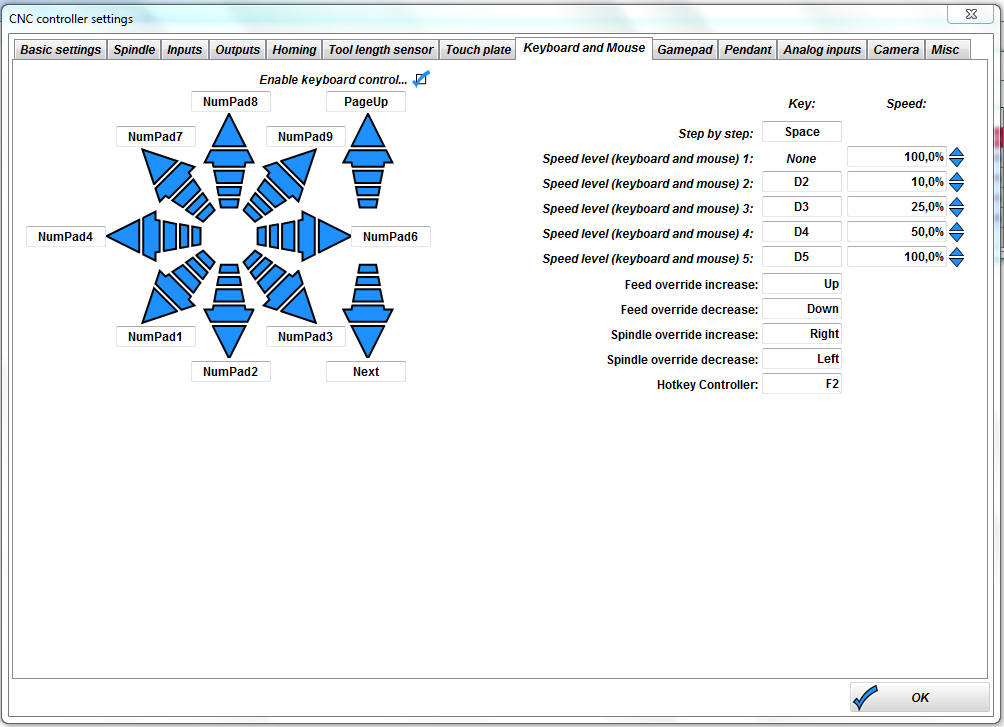Viewport: 1004px width, 727px height.
Task: Click the Feed override increase key field
Action: (x=802, y=284)
